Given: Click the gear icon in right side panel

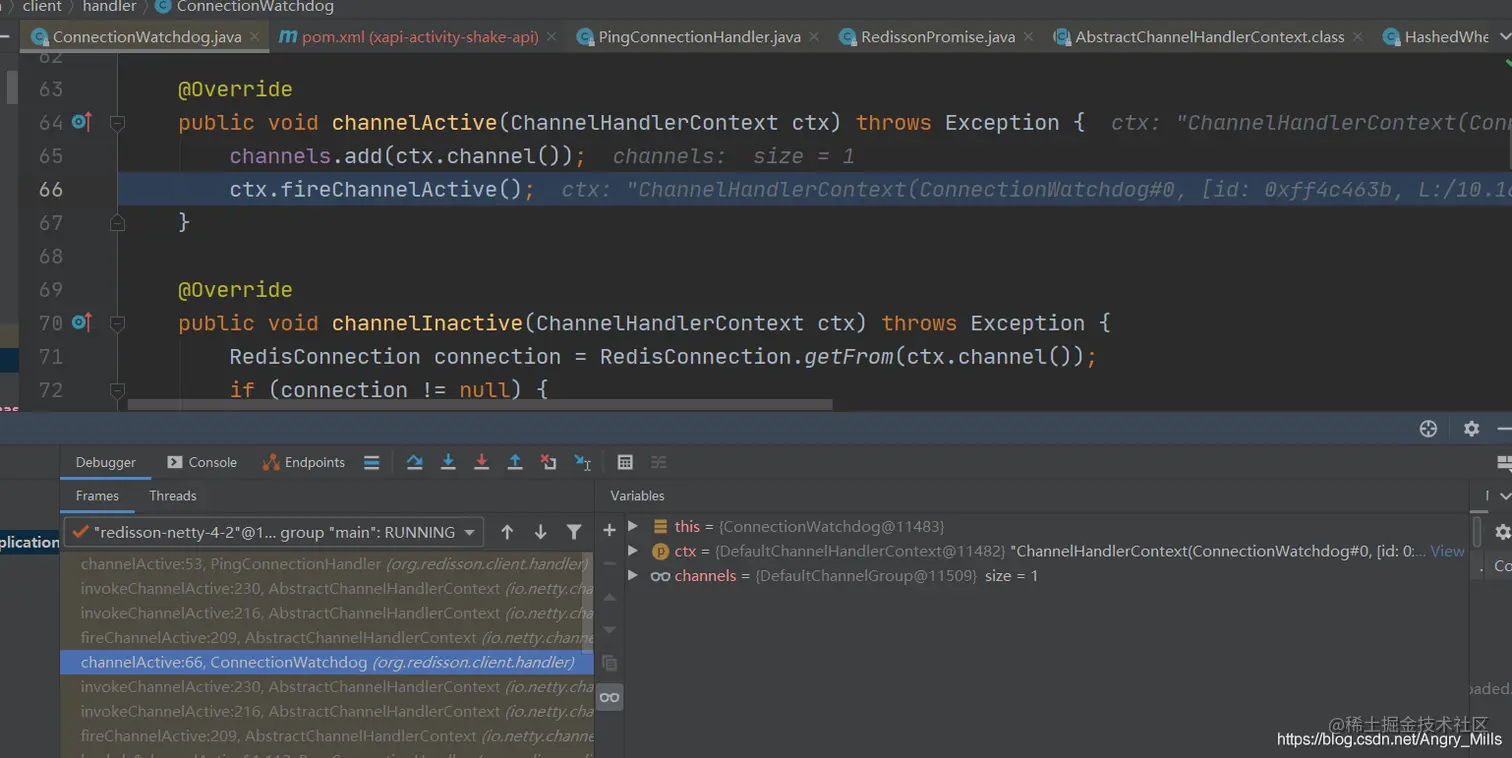Looking at the screenshot, I should pos(1502,532).
